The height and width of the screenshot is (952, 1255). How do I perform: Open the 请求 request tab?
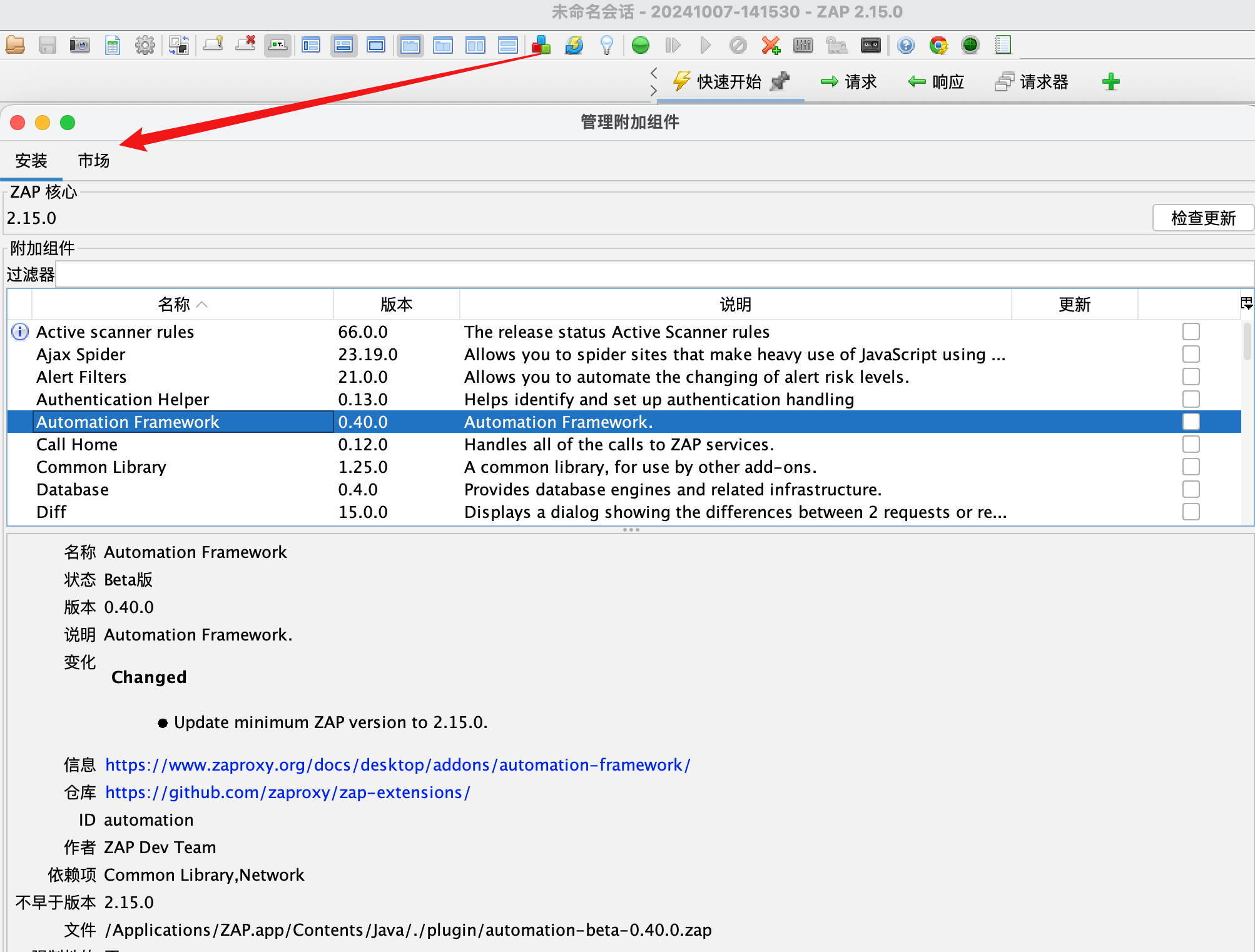pos(849,82)
